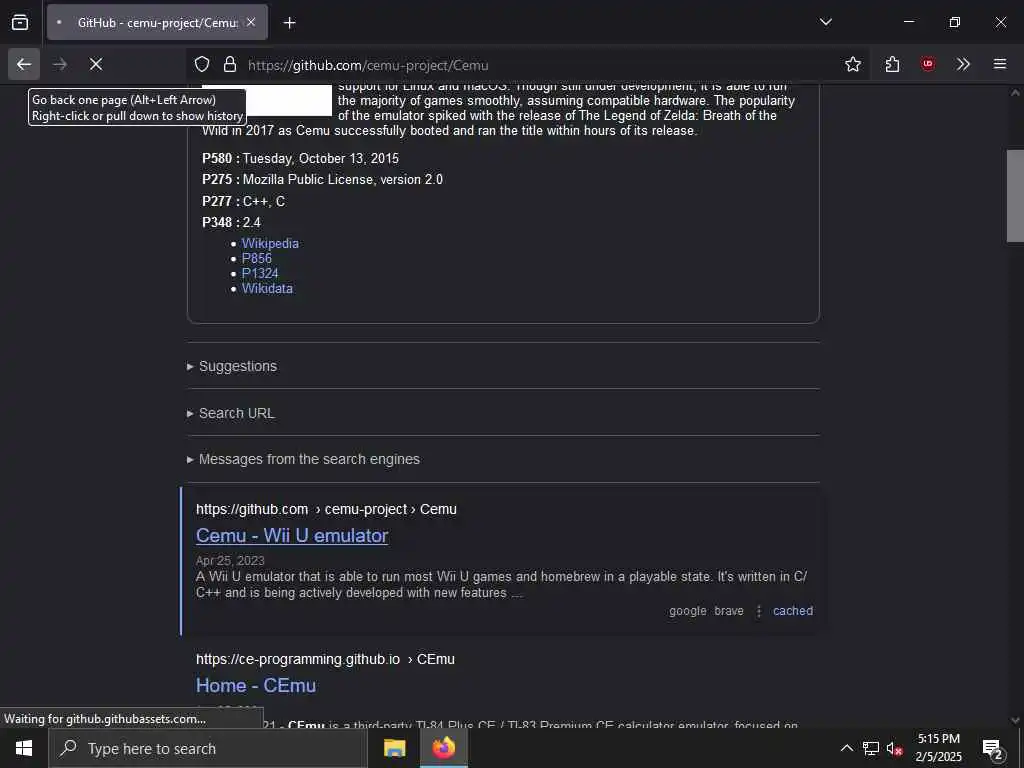Open the Wikipedia link
Image resolution: width=1024 pixels, height=768 pixels.
pos(270,243)
